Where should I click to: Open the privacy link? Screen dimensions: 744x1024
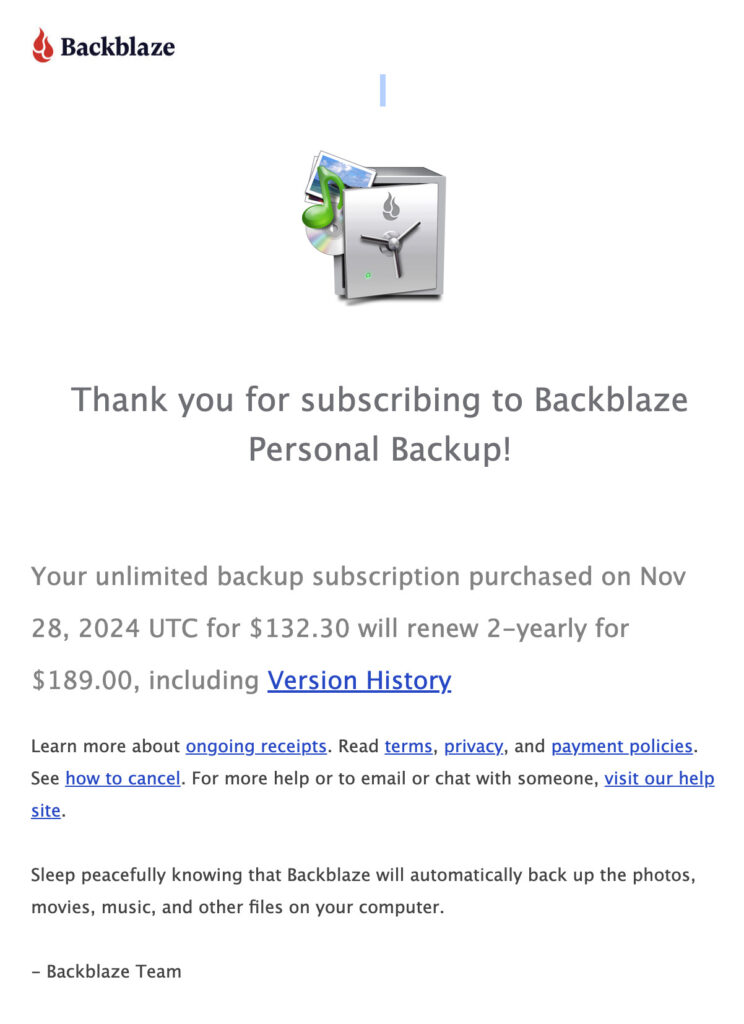pos(473,746)
